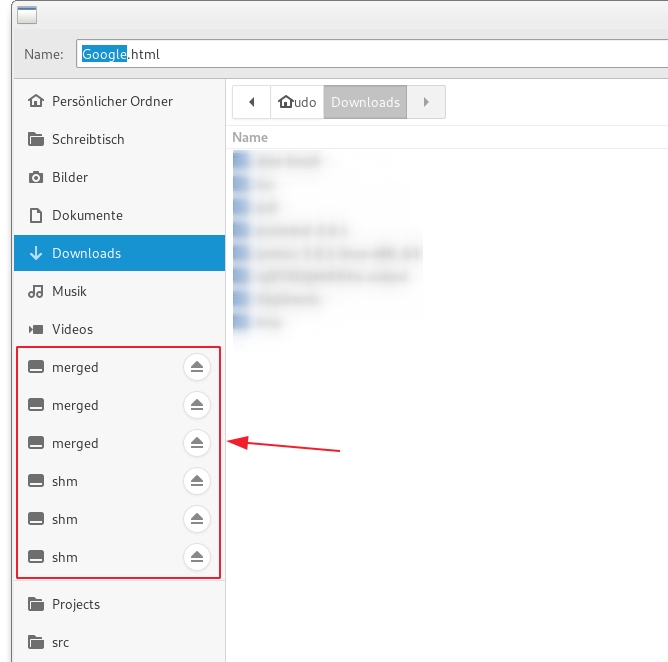668x662 pixels.
Task: Open the window menu icon in title bar
Action: (x=27, y=14)
